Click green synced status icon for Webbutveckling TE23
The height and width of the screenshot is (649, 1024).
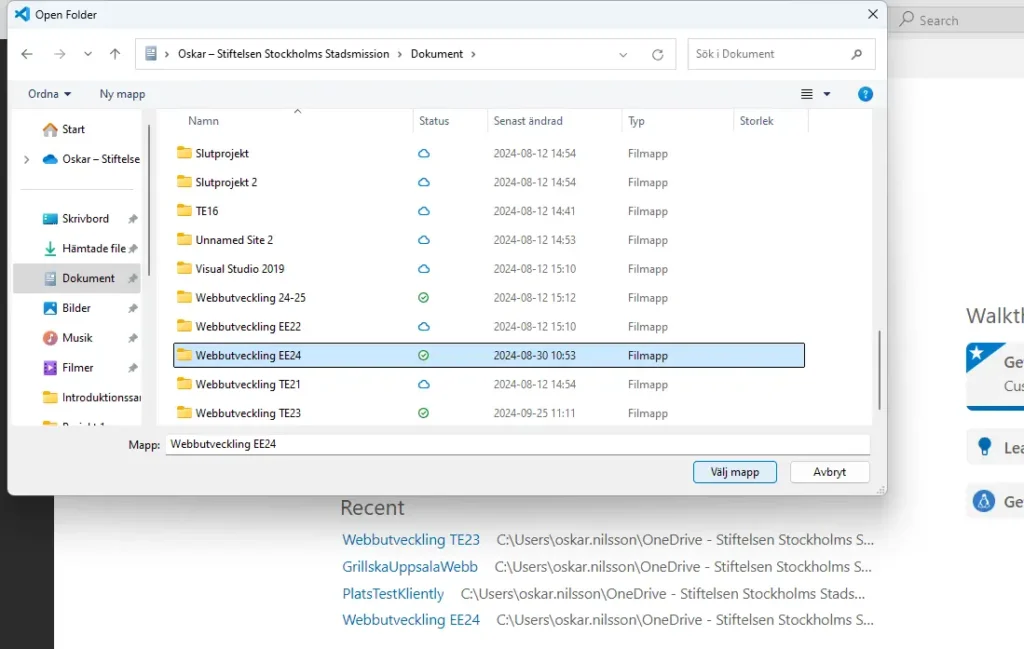coord(423,413)
